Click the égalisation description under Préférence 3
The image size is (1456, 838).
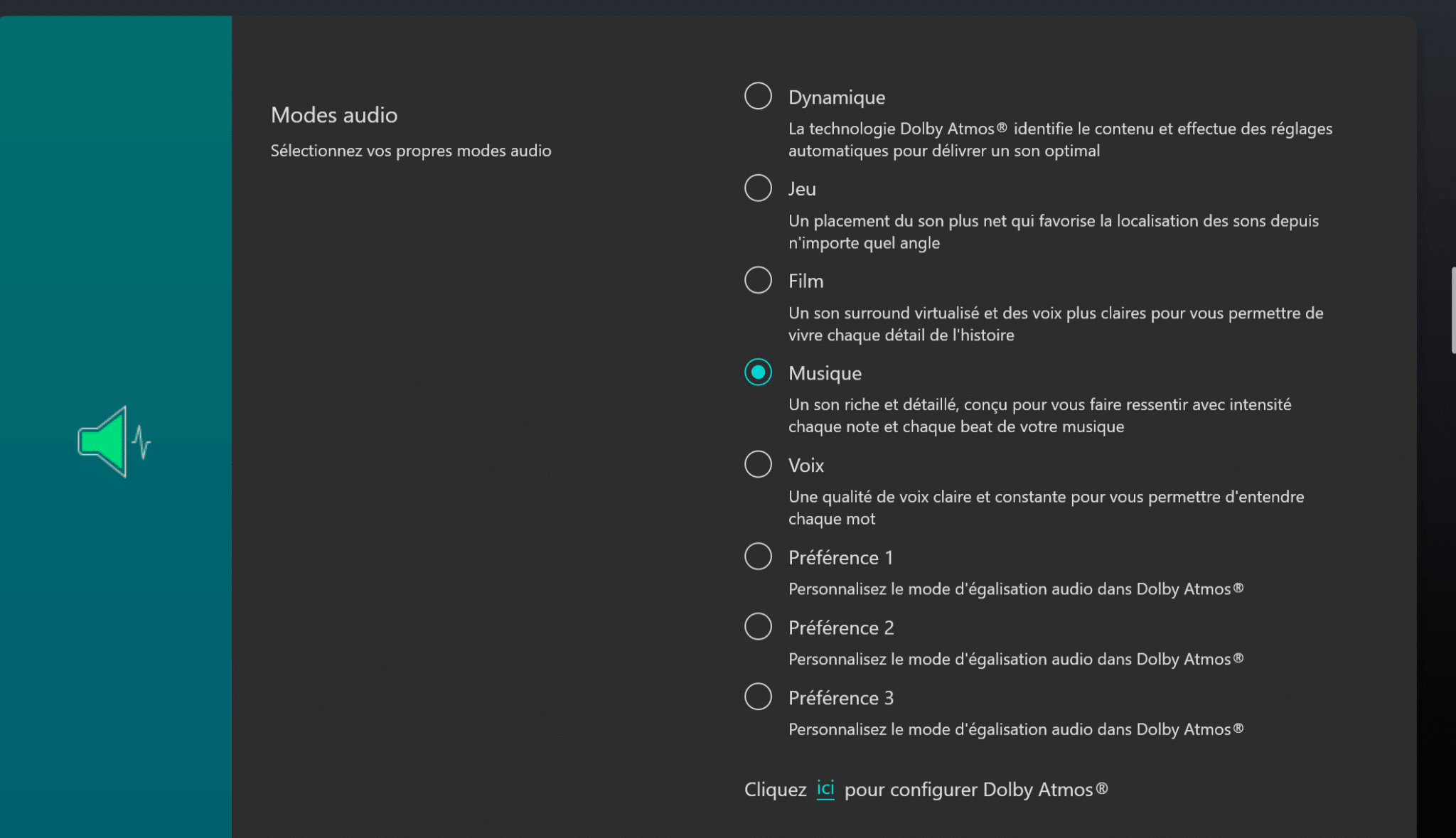(1016, 729)
